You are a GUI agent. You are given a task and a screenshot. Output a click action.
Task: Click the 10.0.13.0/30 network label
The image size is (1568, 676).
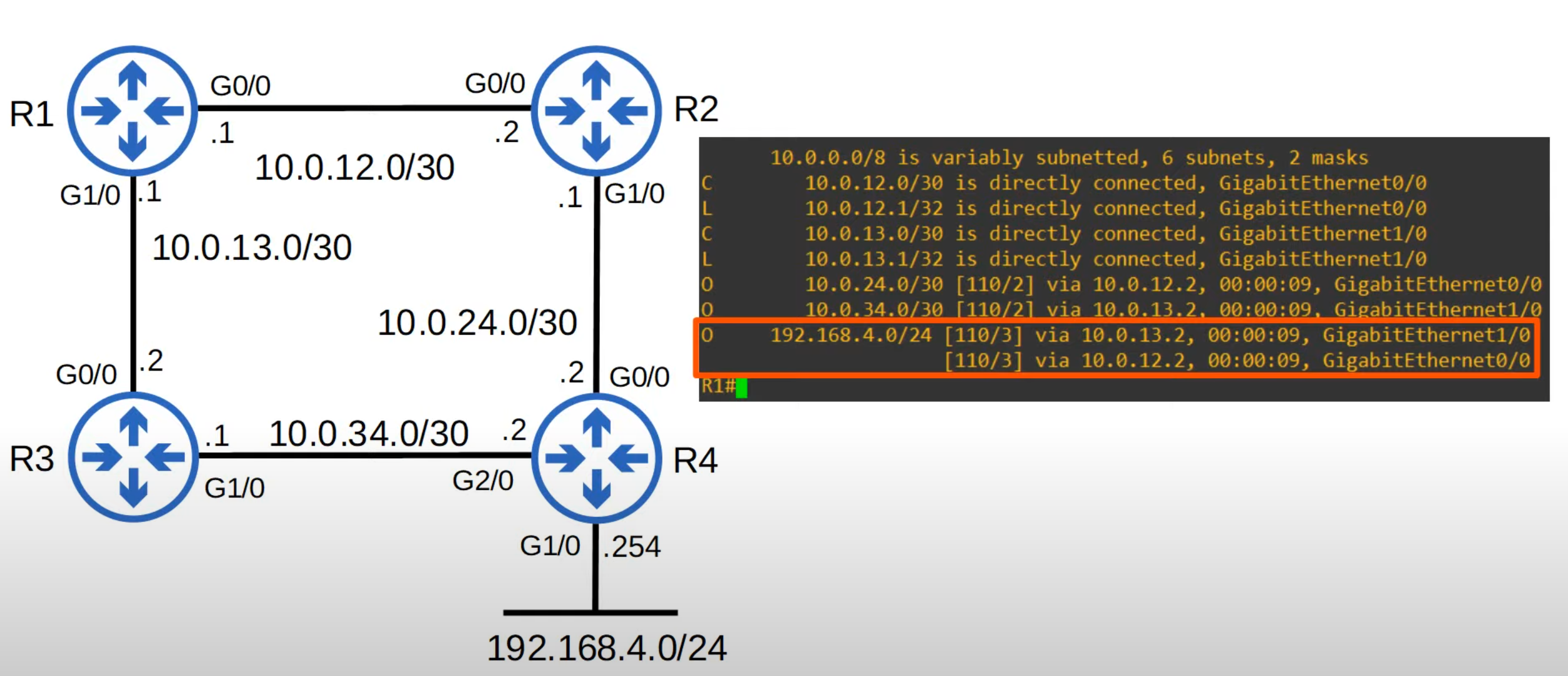(x=252, y=247)
